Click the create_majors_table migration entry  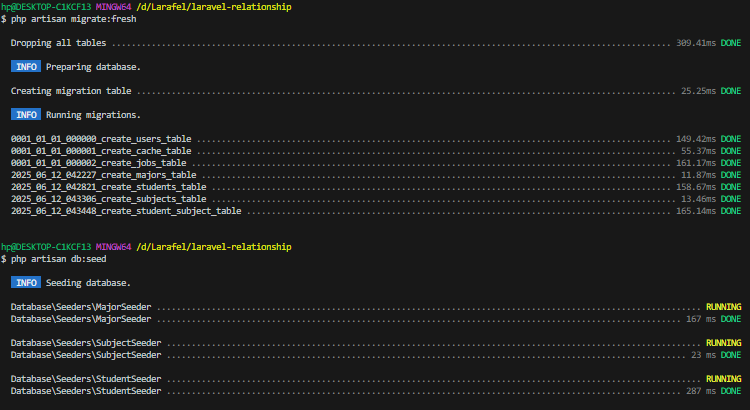click(x=104, y=175)
